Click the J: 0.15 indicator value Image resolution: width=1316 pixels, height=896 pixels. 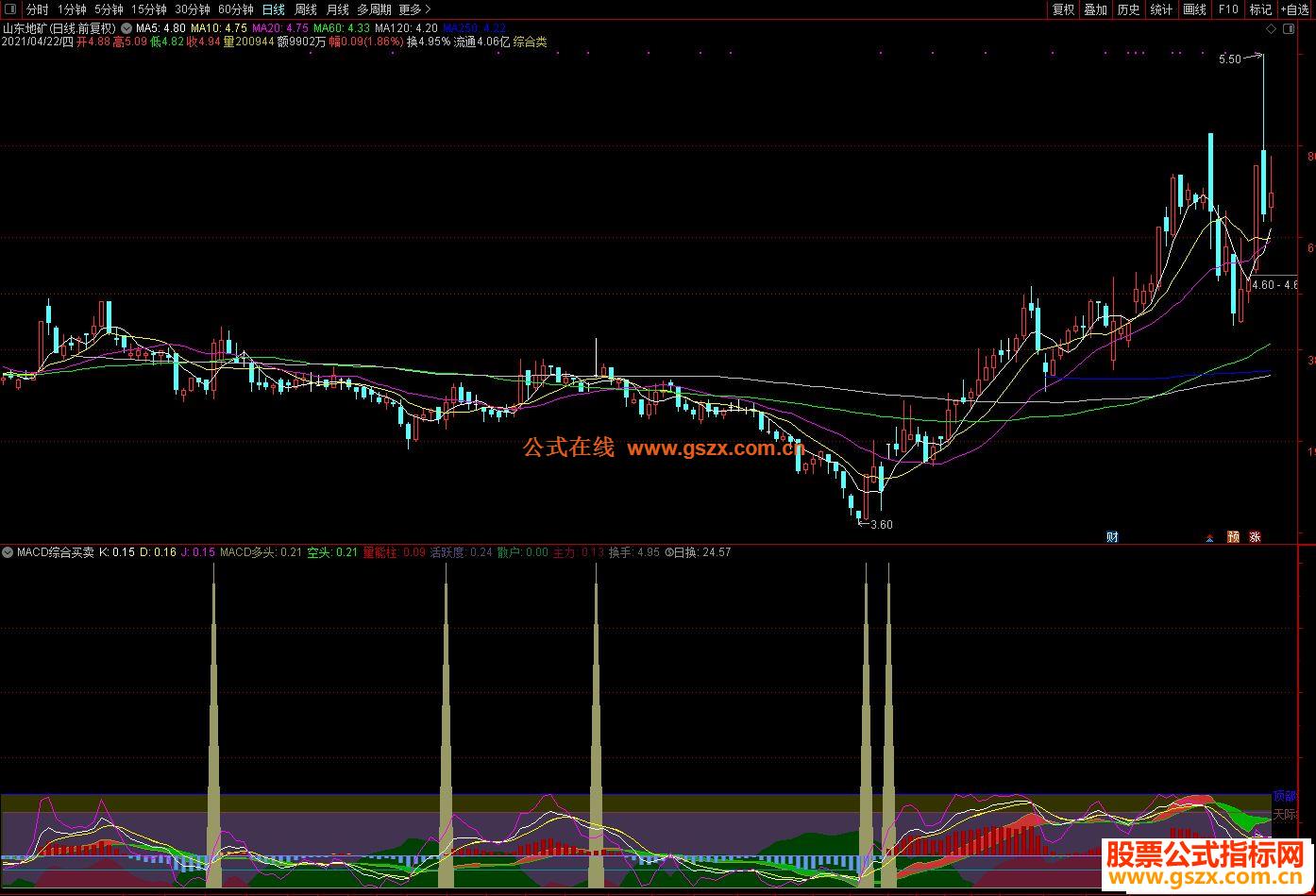(197, 552)
